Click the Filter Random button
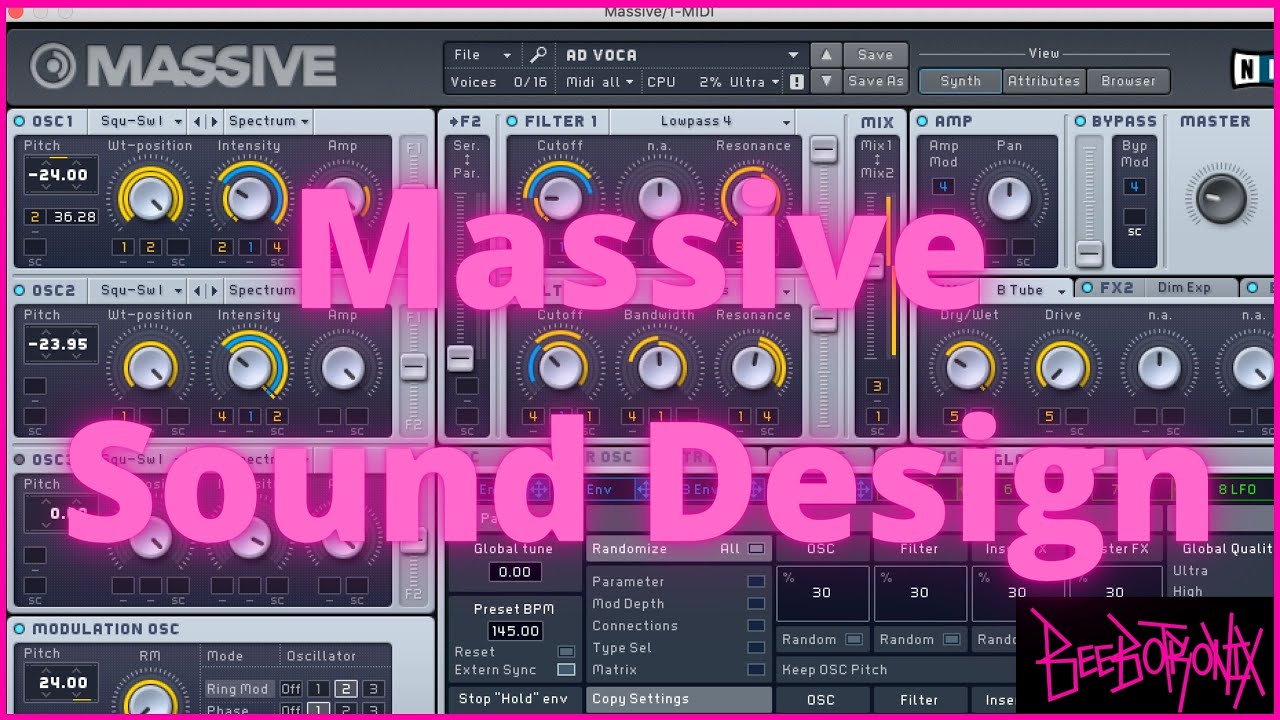Image resolution: width=1280 pixels, height=720 pixels. click(x=920, y=640)
